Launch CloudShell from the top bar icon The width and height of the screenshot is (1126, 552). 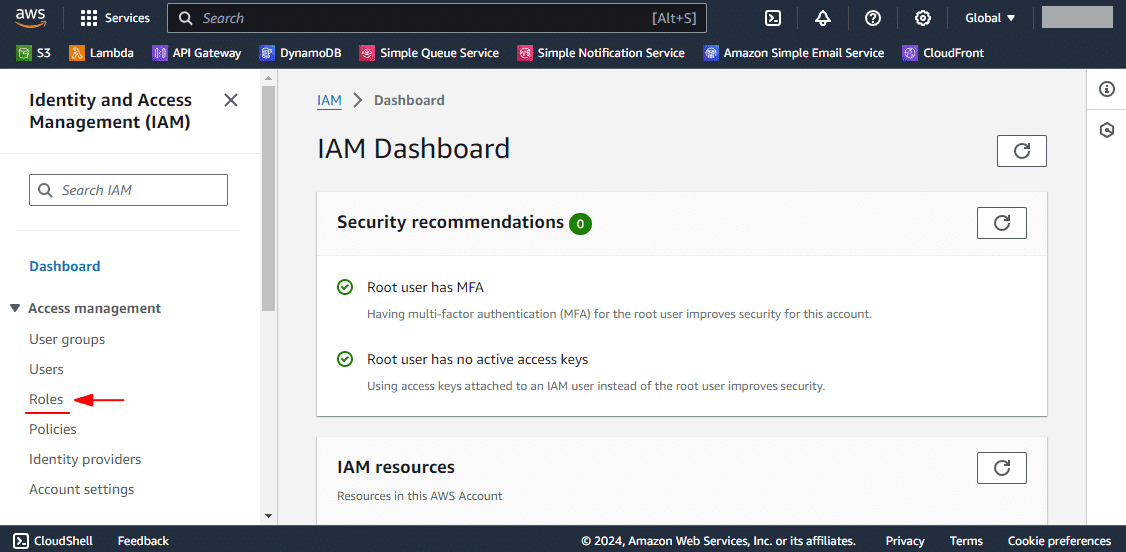[773, 18]
